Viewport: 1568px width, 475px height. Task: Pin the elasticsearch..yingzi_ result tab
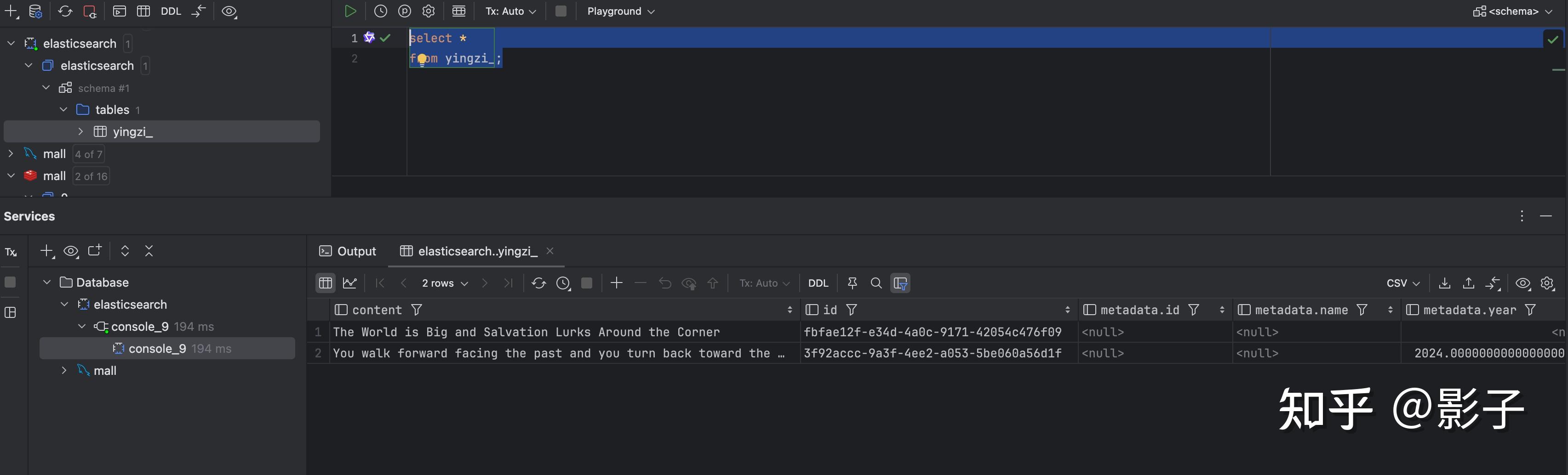(852, 283)
